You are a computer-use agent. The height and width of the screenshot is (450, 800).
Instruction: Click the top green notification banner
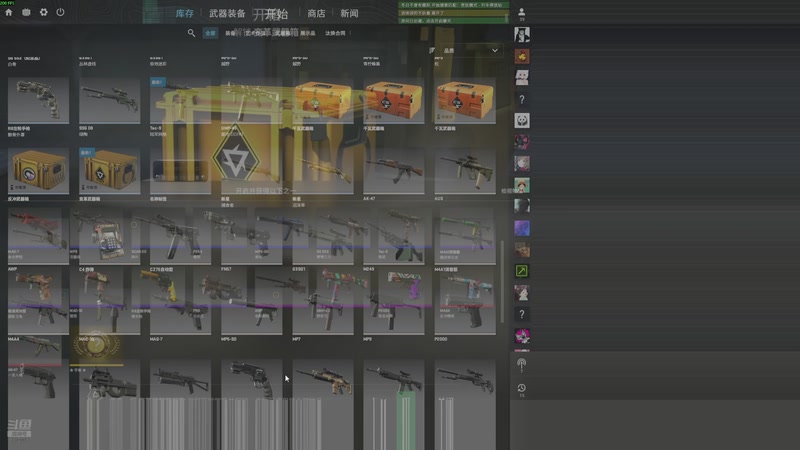tap(454, 5)
